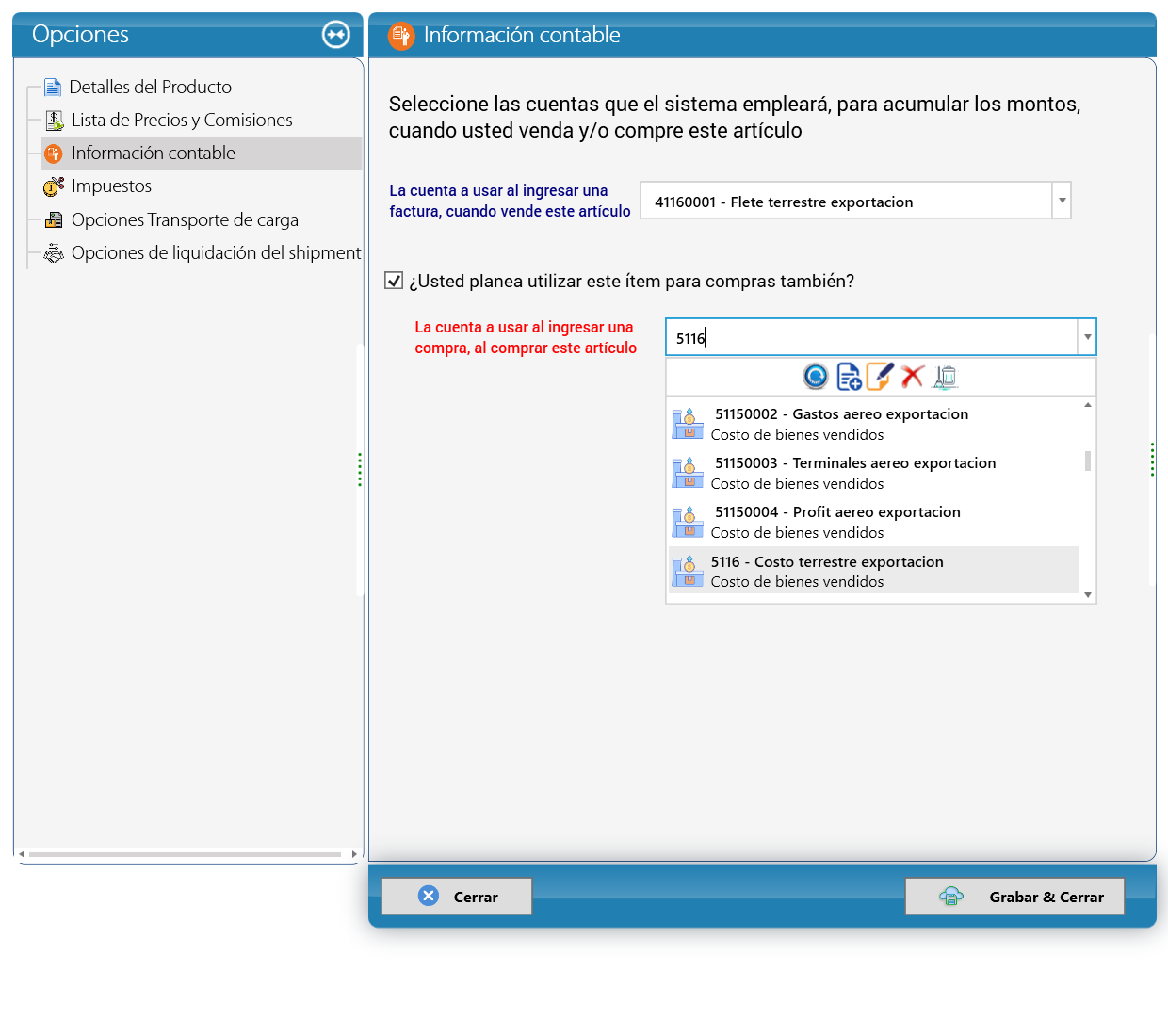Click the Lista de Precios y Comisiones icon
1168x1036 pixels.
[x=55, y=121]
